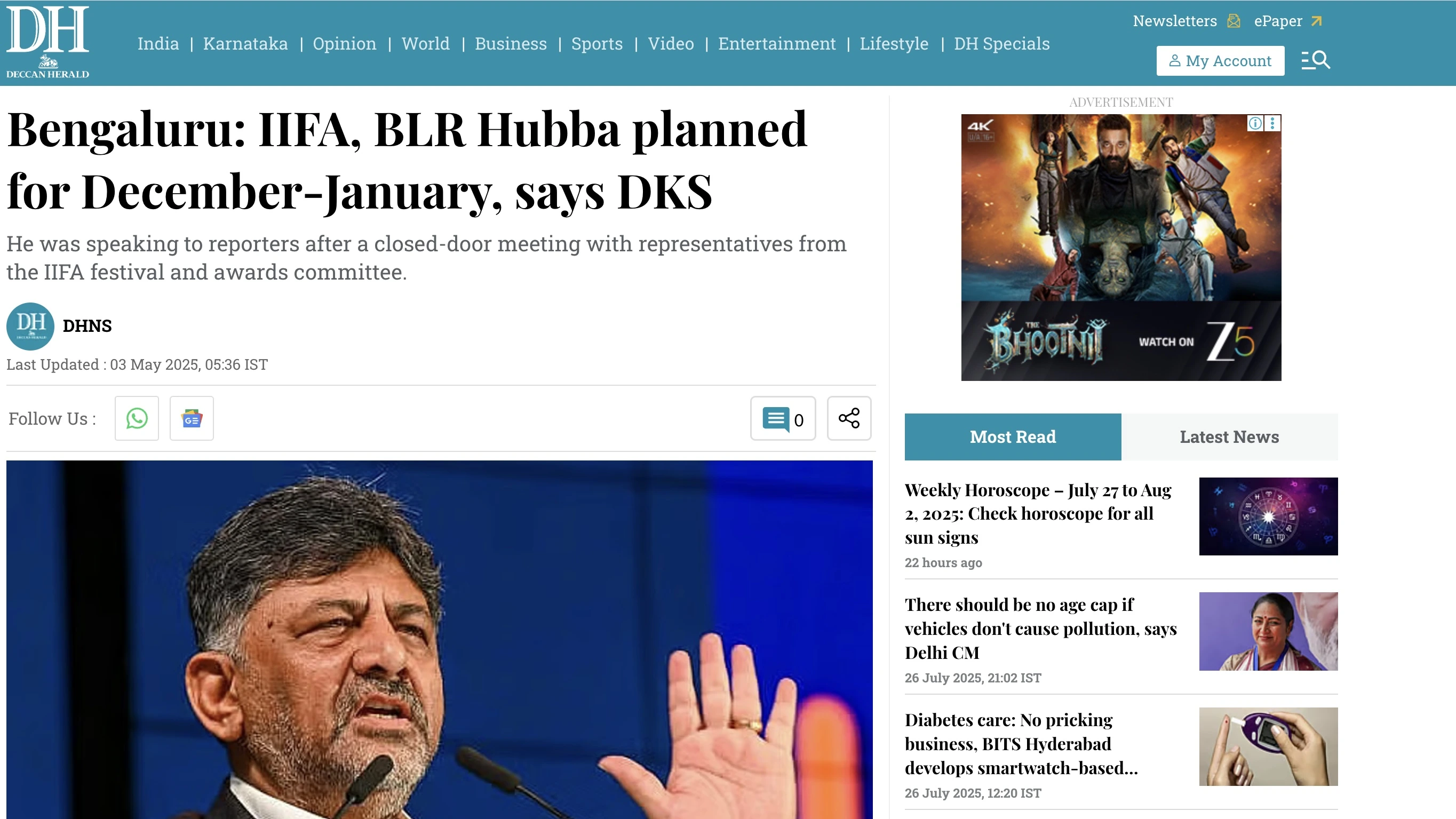
Task: Follow via the WhatsApp icon
Action: coord(136,418)
